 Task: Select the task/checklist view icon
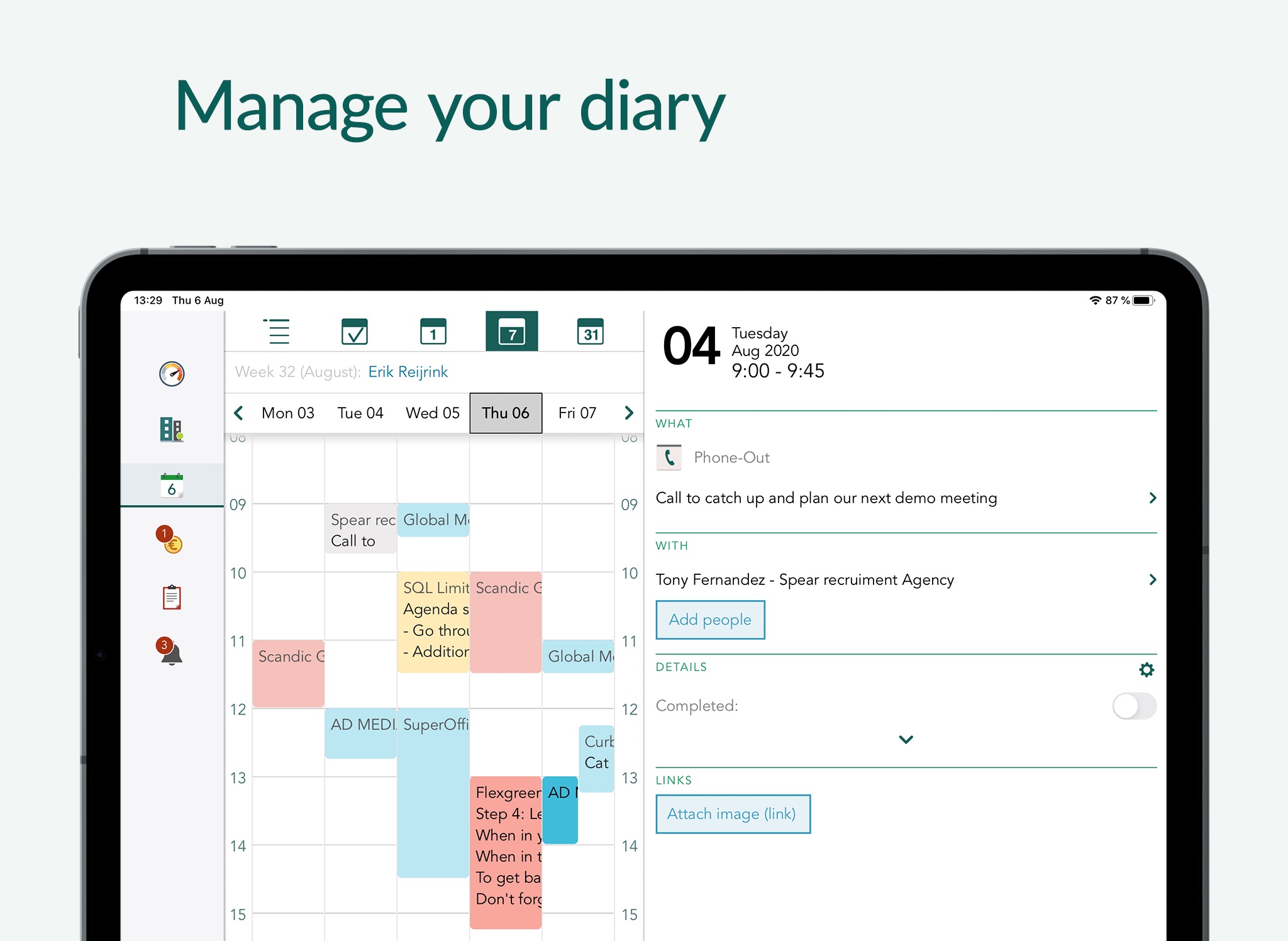(x=353, y=334)
